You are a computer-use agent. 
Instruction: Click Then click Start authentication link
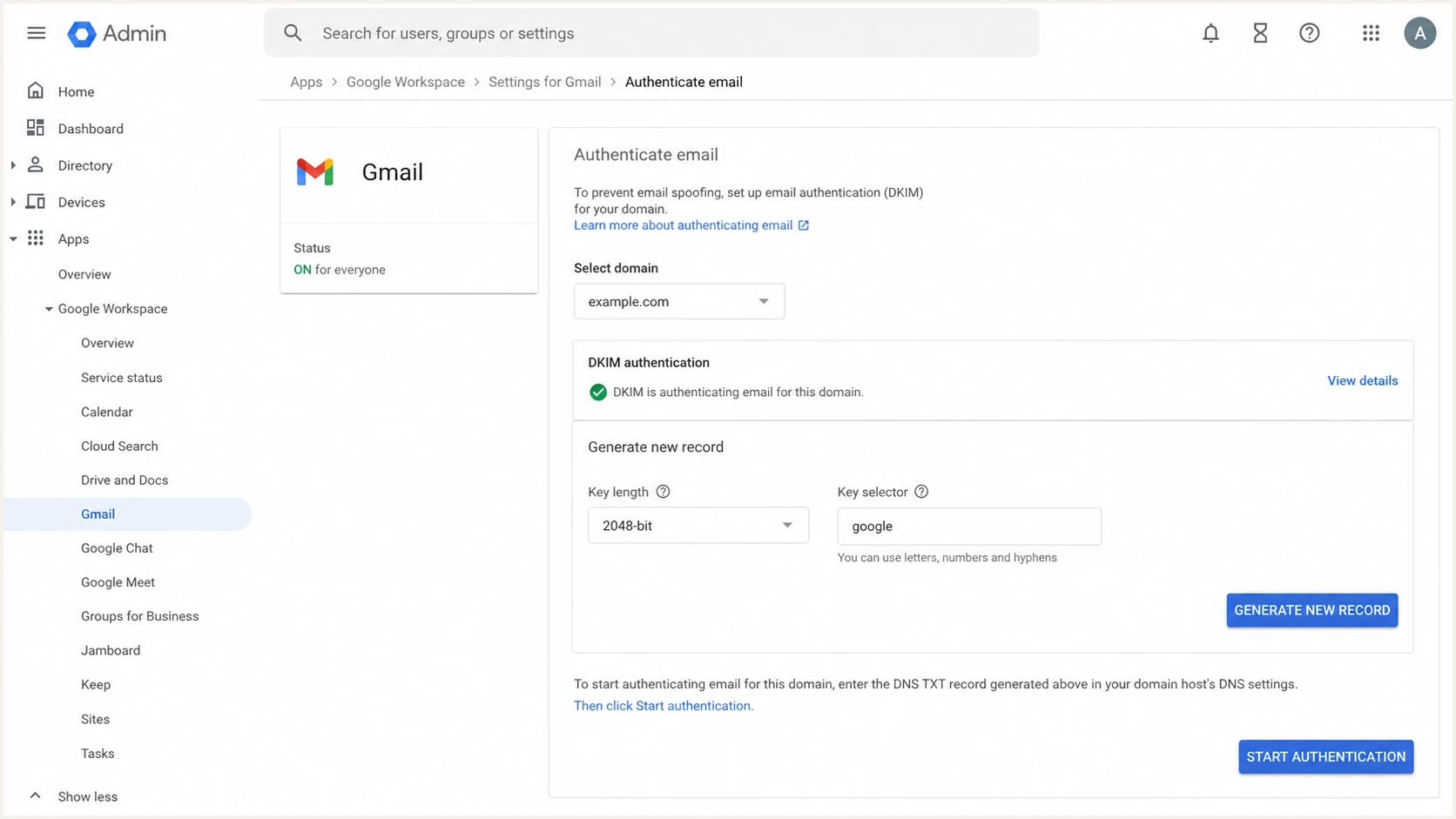pos(664,706)
